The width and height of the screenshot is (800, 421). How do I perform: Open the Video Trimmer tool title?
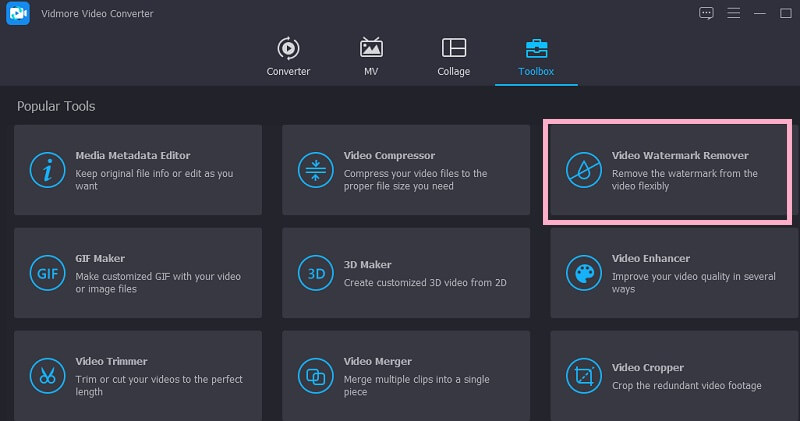pos(111,362)
